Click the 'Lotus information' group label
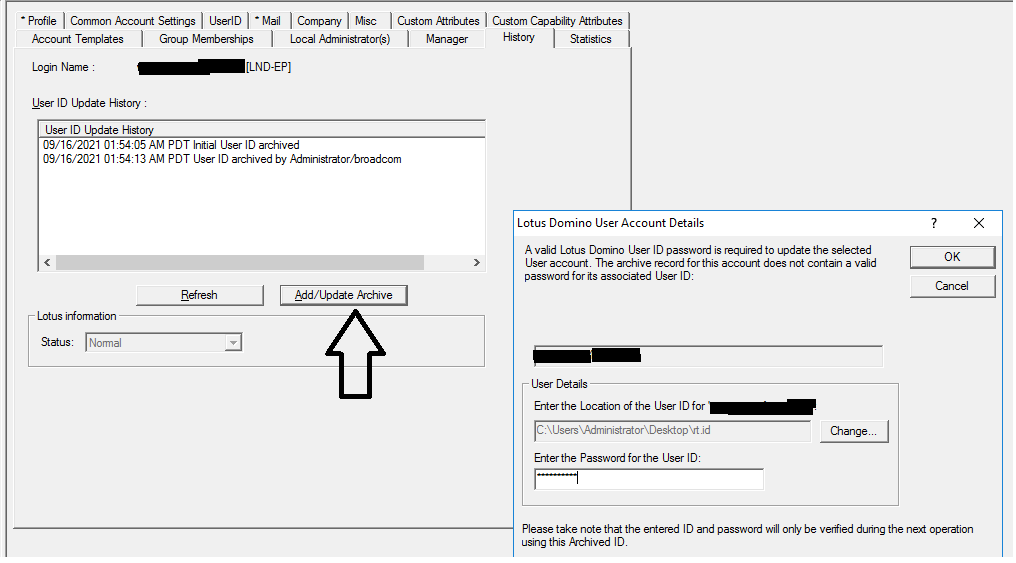 76,316
